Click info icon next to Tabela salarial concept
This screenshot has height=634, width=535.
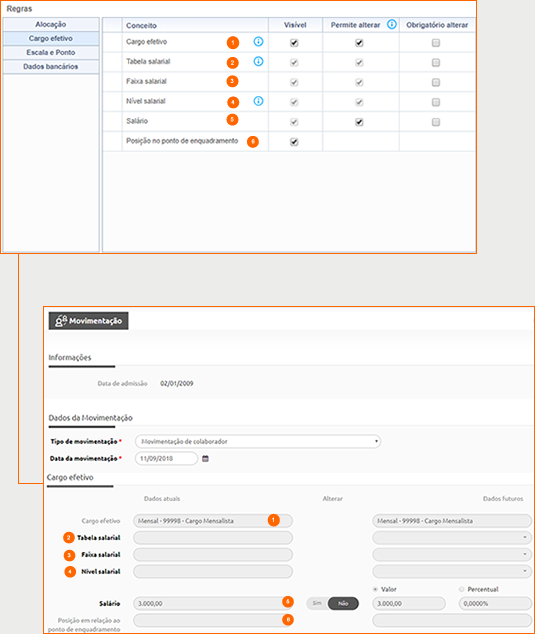(258, 61)
